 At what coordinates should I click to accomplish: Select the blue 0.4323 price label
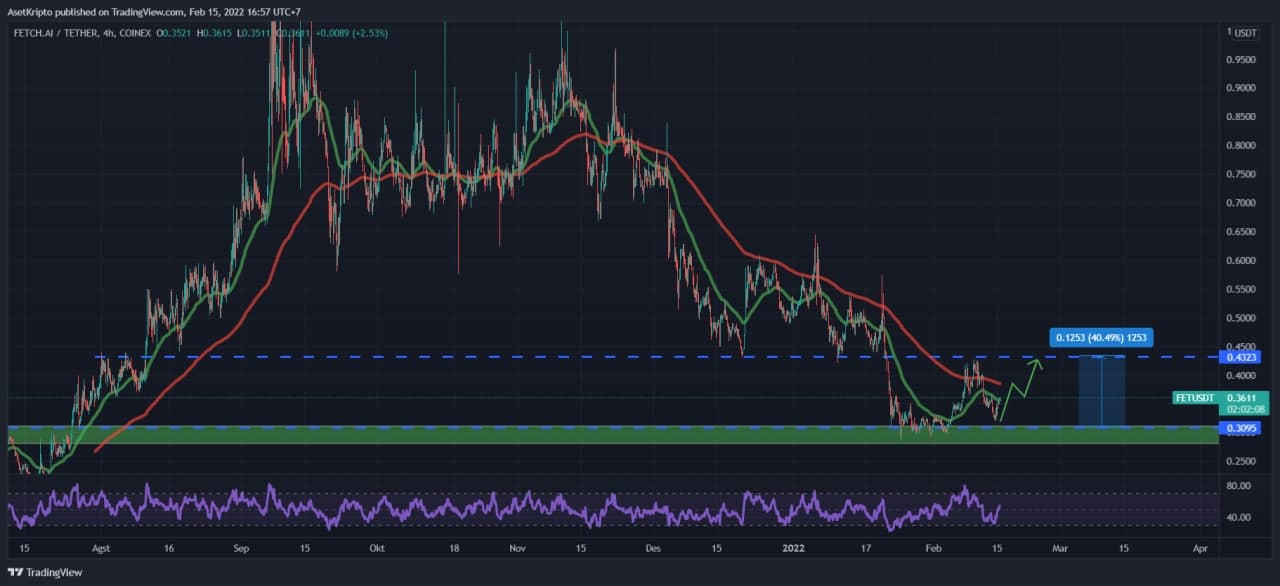pyautogui.click(x=1240, y=357)
